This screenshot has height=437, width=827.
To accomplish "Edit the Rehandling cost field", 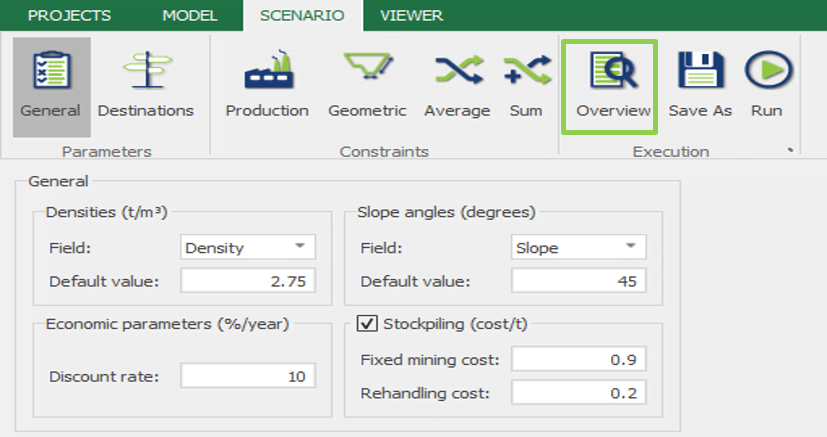I will click(x=579, y=393).
